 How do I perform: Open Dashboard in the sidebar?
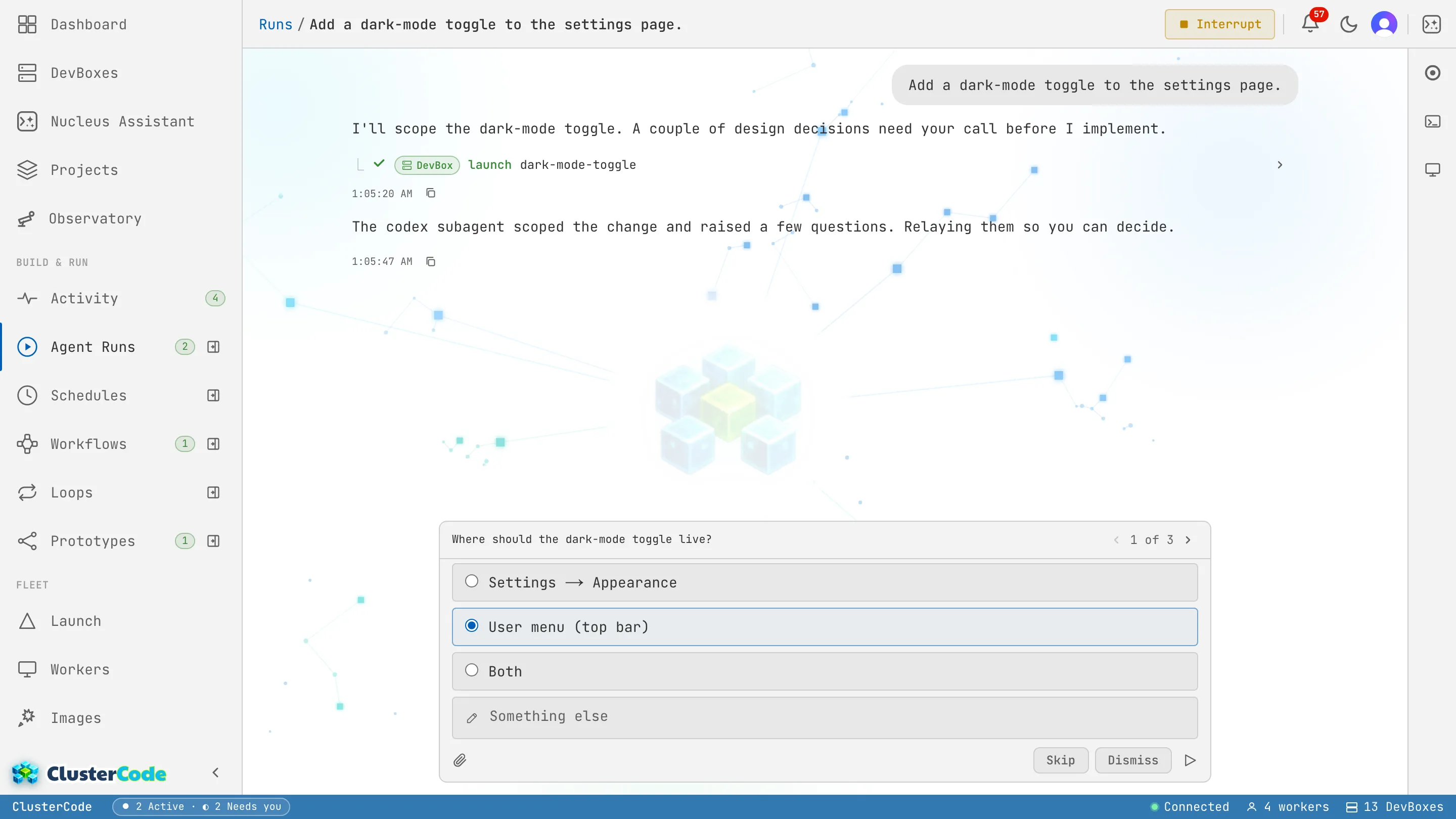121,24
